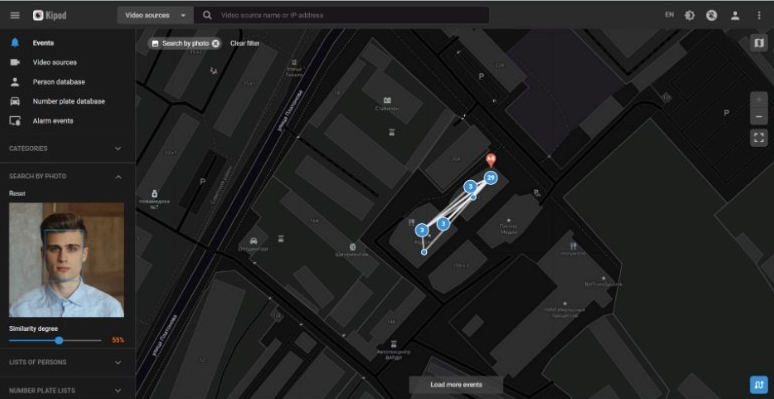Screen dimensions: 774x399
Task: Click the uploaded face photo thumbnail
Action: [66, 260]
